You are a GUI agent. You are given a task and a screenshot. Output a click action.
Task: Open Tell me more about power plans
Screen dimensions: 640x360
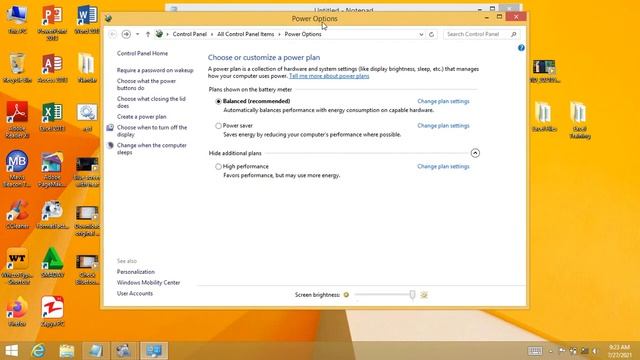click(x=329, y=76)
